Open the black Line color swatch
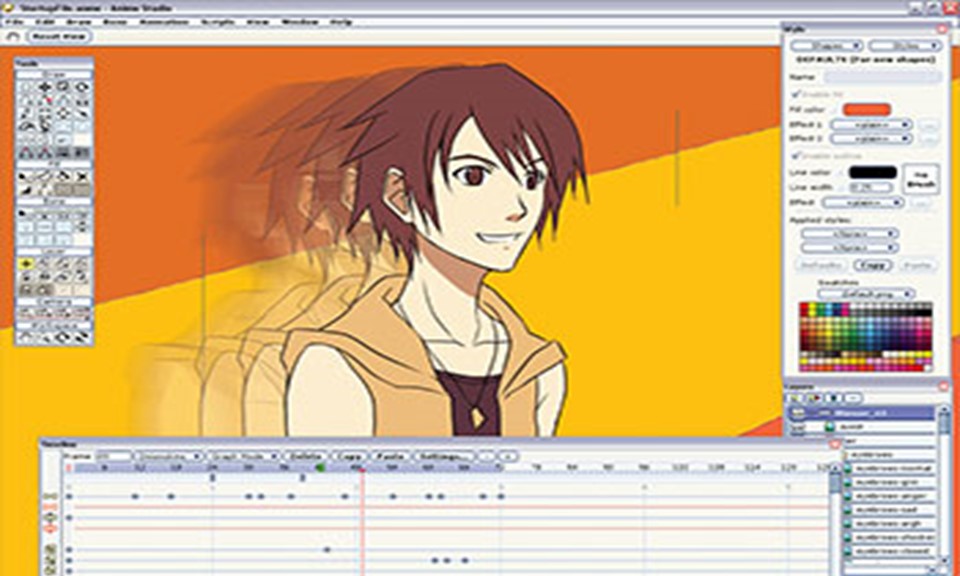 [x=872, y=172]
